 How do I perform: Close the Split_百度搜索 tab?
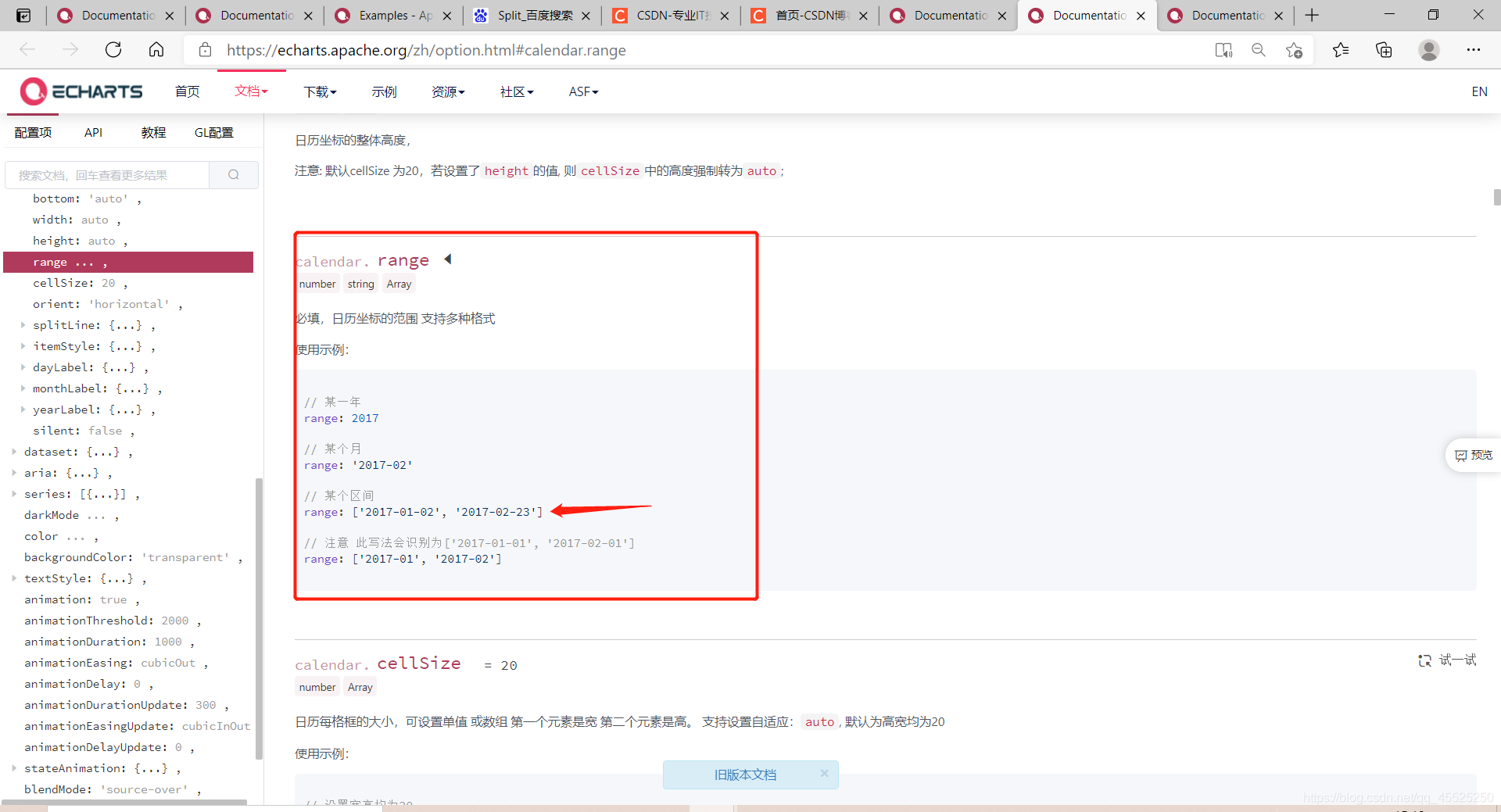[x=586, y=16]
